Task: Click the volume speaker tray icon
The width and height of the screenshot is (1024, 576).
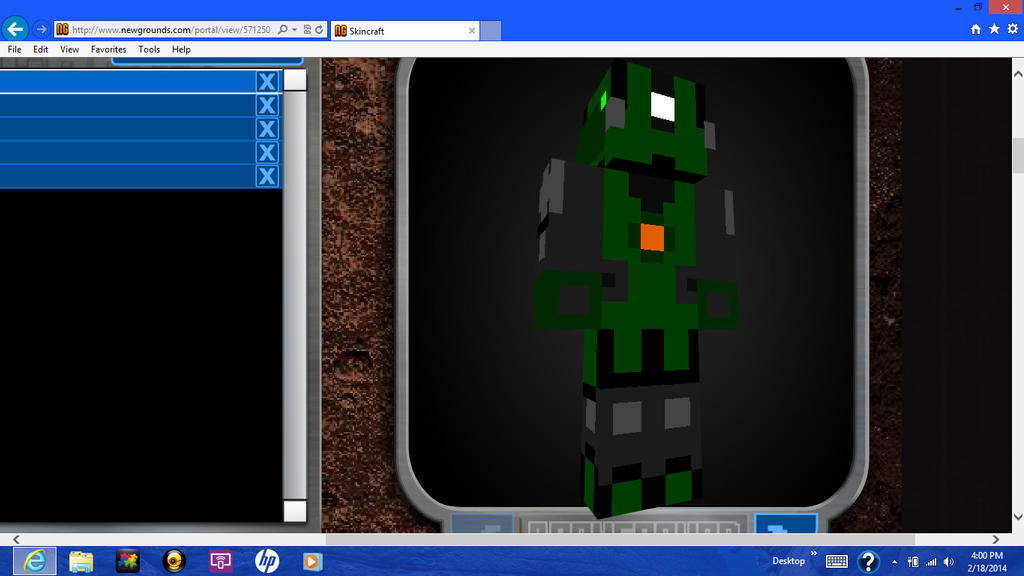Action: tap(949, 562)
